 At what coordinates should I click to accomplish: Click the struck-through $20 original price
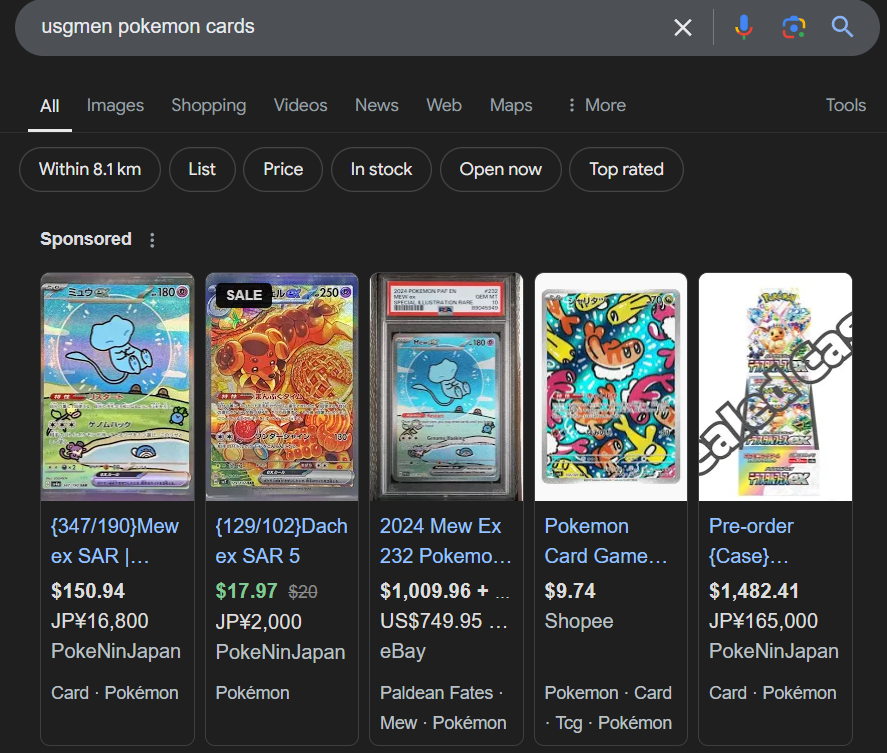click(303, 592)
